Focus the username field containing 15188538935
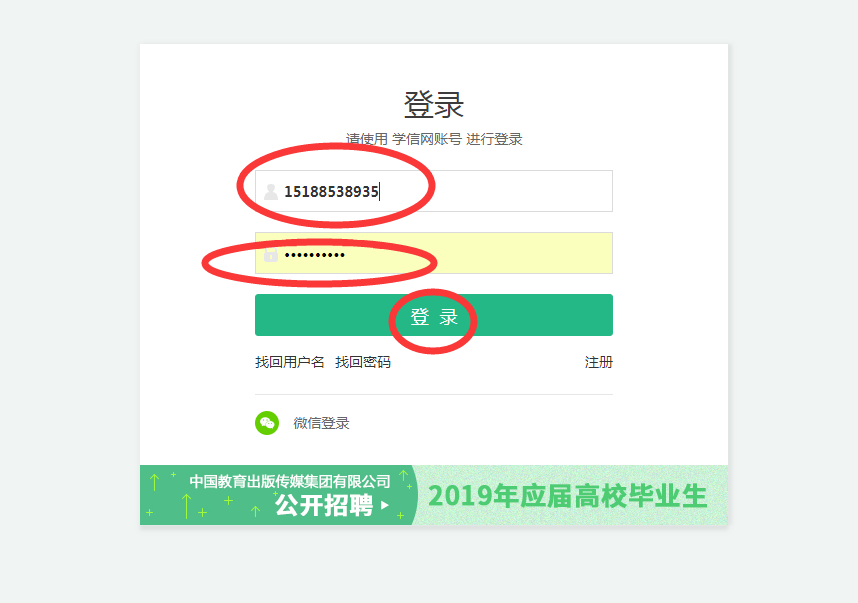 click(434, 191)
